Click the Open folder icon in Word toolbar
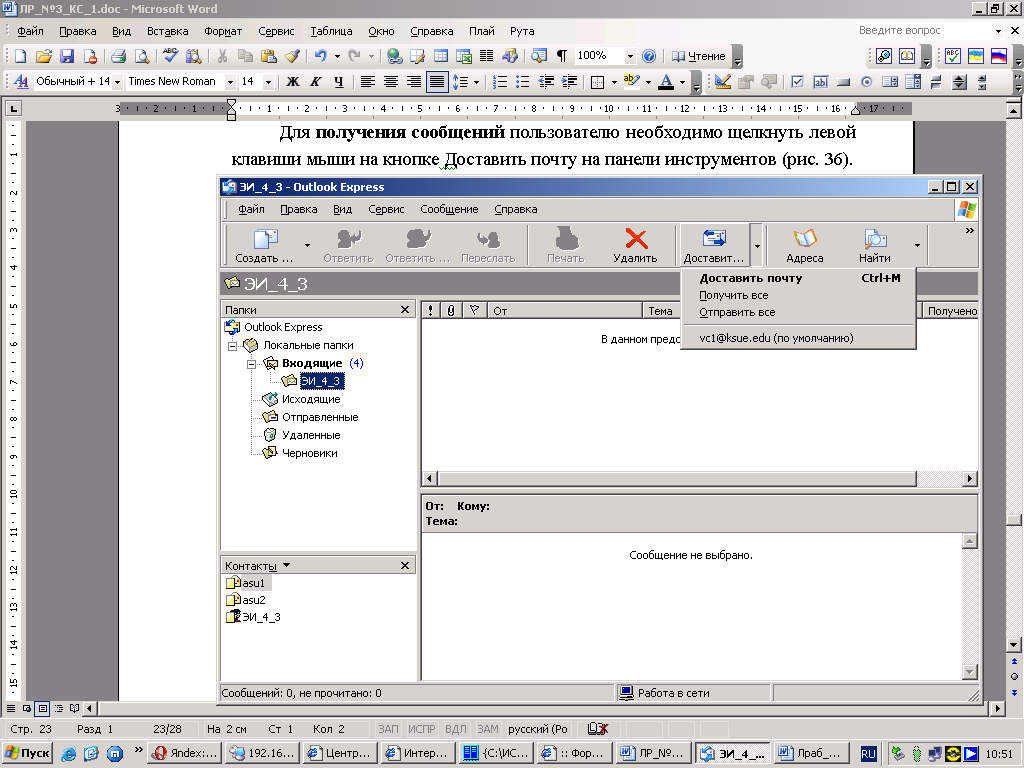Image resolution: width=1024 pixels, height=768 pixels. (x=44, y=56)
